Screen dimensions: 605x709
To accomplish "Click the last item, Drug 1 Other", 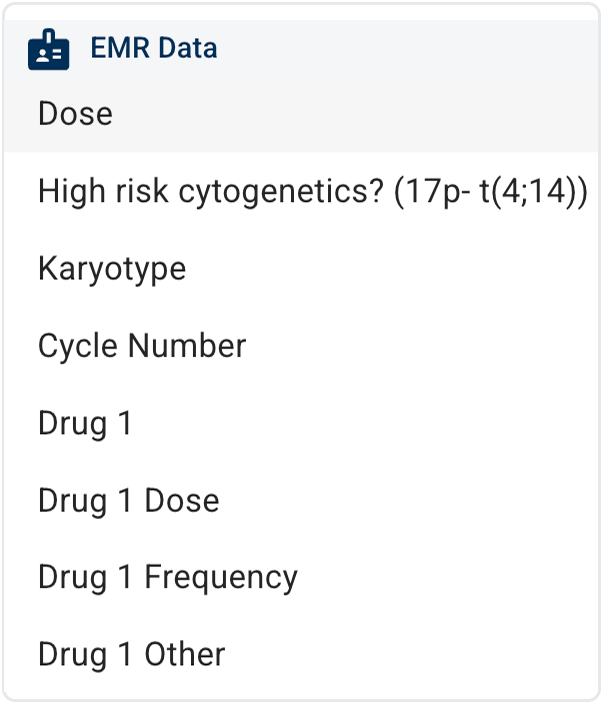I will tap(131, 654).
